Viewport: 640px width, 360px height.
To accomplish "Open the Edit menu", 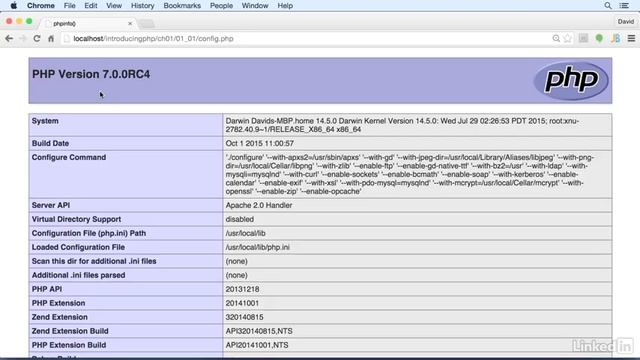I will coord(91,6).
